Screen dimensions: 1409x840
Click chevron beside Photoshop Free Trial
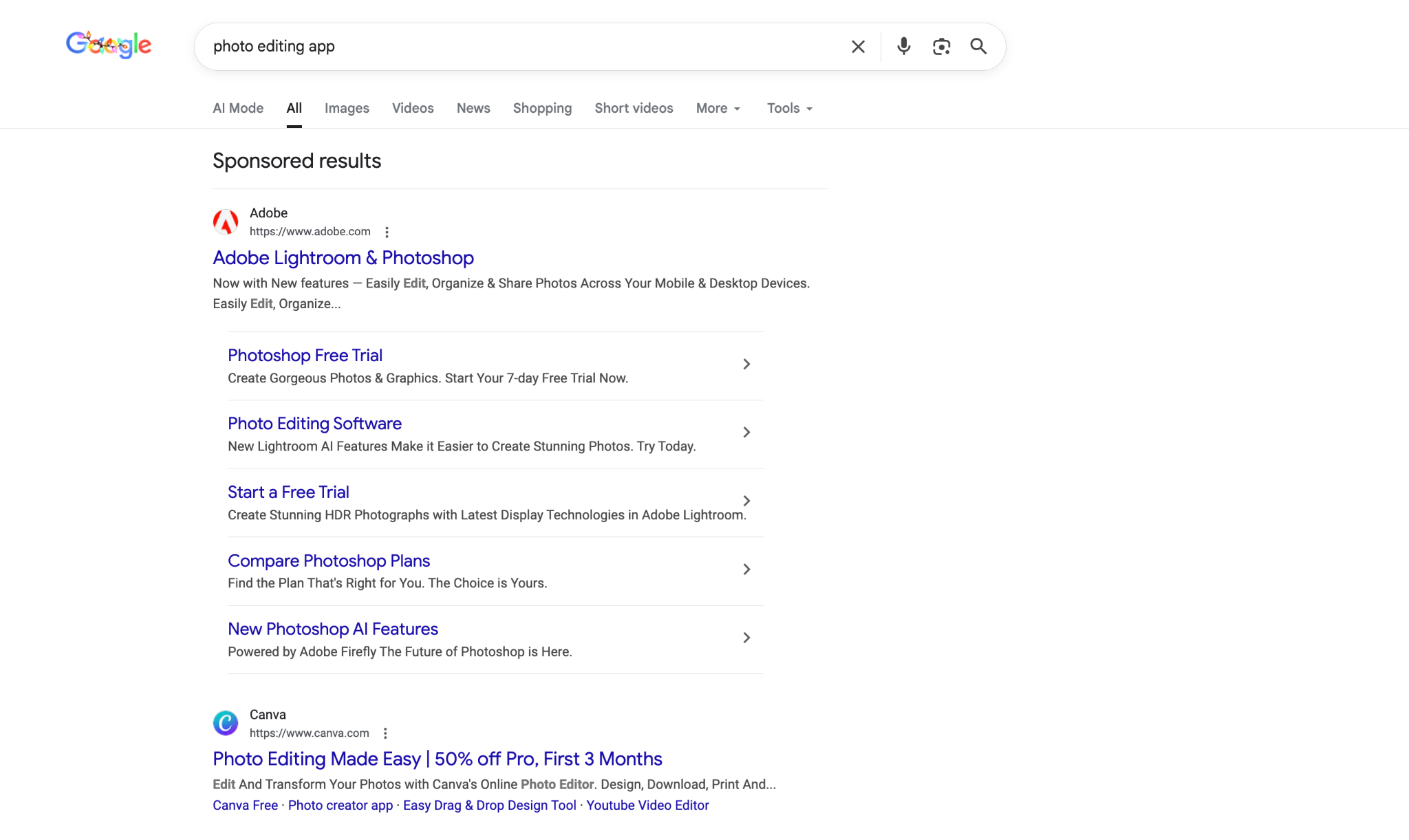pyautogui.click(x=746, y=364)
